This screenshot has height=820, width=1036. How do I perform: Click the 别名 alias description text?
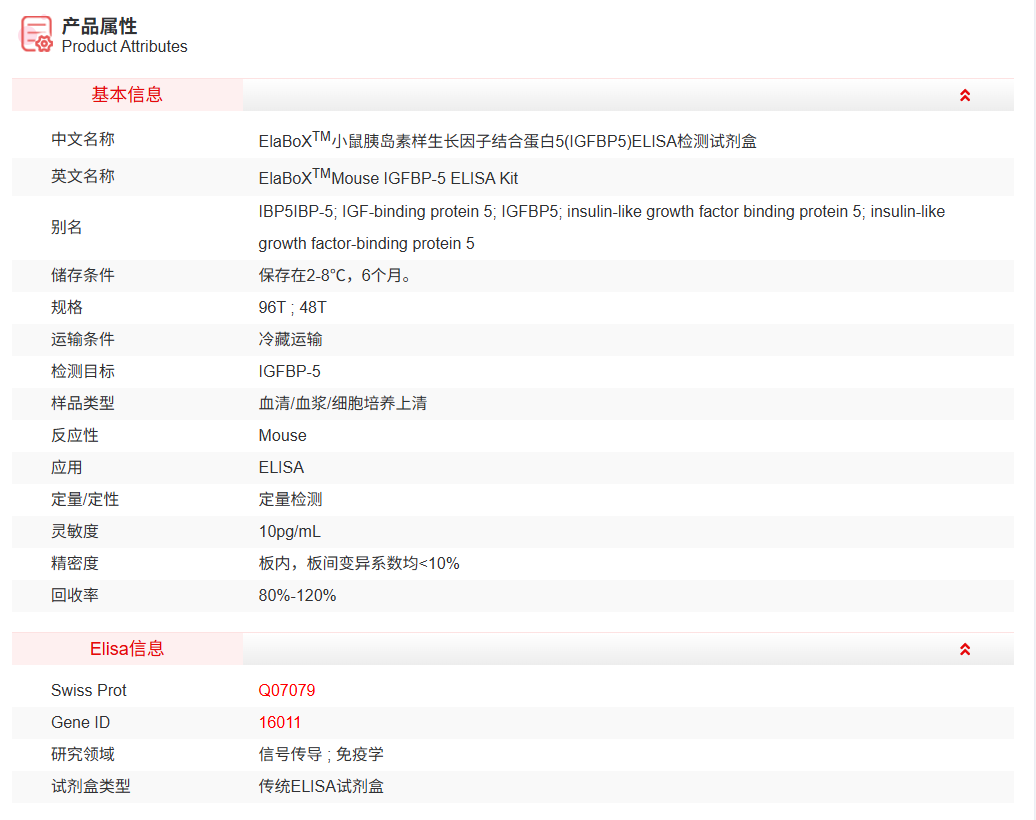click(600, 227)
